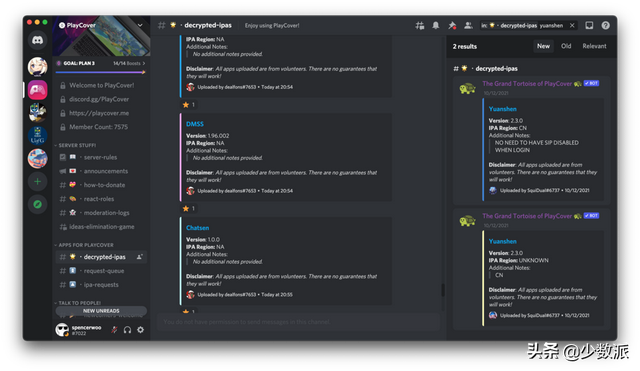This screenshot has width=640, height=371.
Task: Toggle the member list icon
Action: (x=468, y=26)
